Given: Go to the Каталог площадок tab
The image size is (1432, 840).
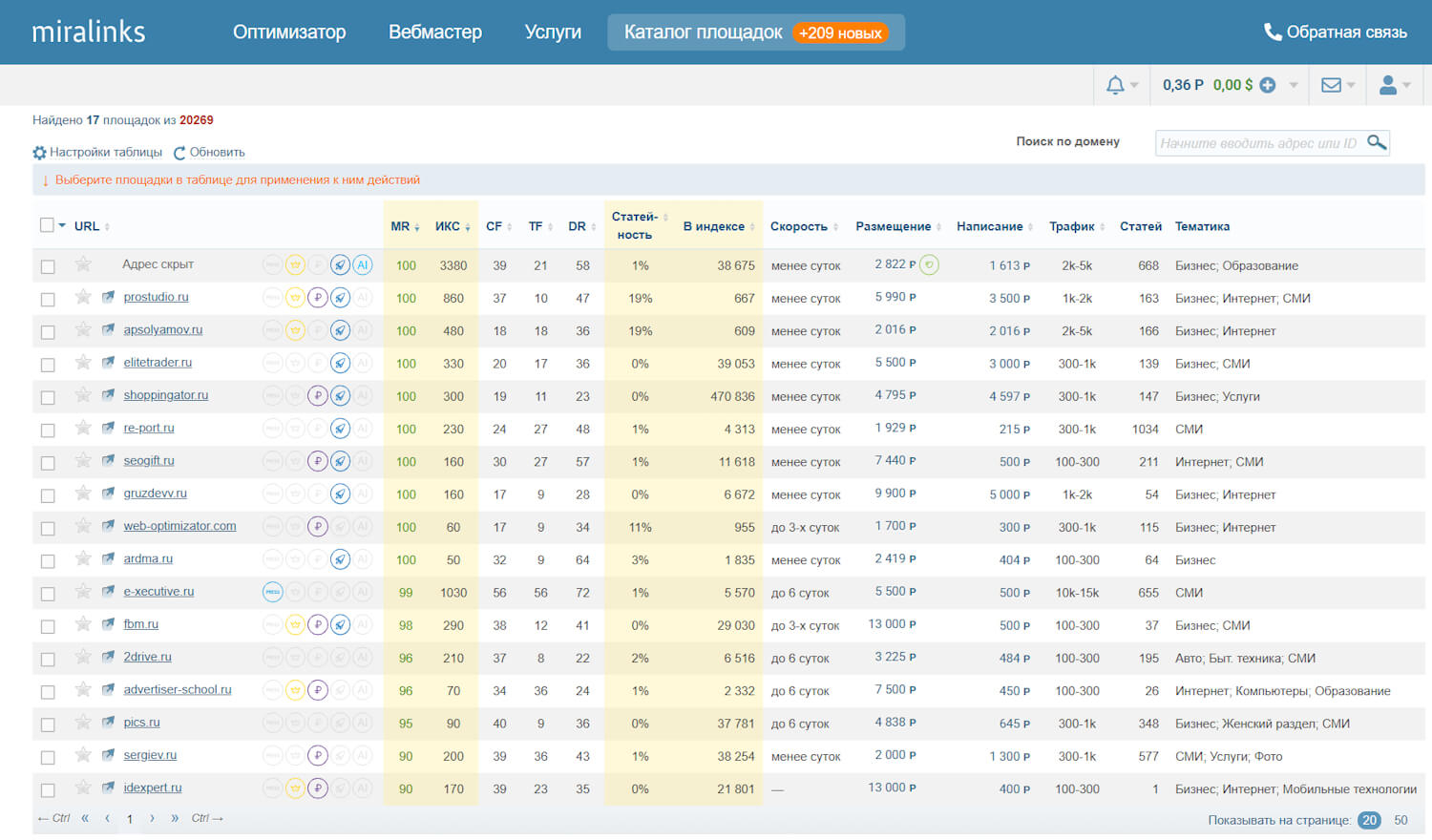Looking at the screenshot, I should pyautogui.click(x=703, y=31).
